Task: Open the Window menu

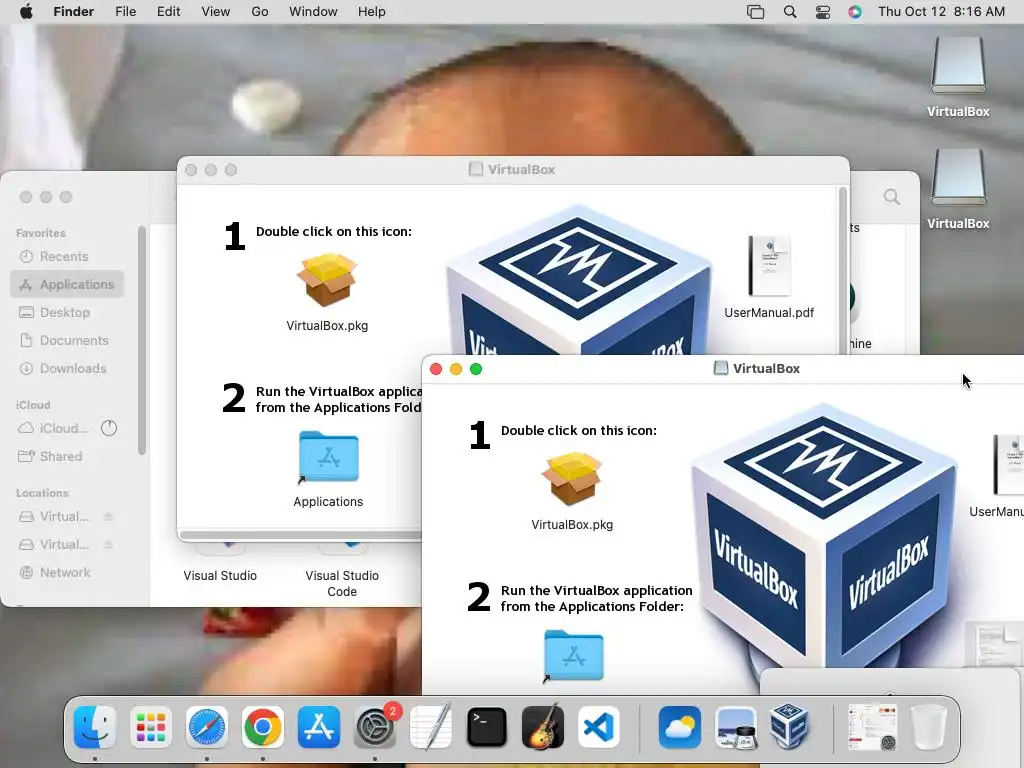Action: pyautogui.click(x=313, y=12)
